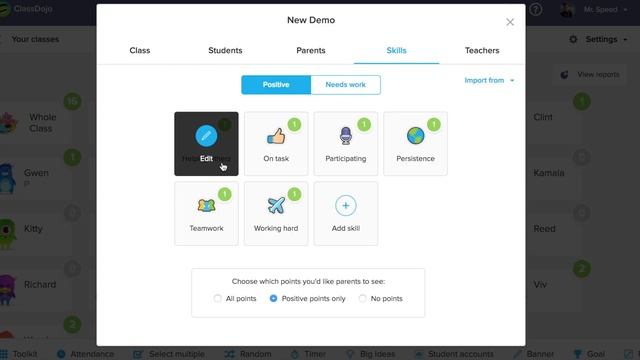Close the New Demo dialog
The image size is (640, 360).
click(x=510, y=22)
